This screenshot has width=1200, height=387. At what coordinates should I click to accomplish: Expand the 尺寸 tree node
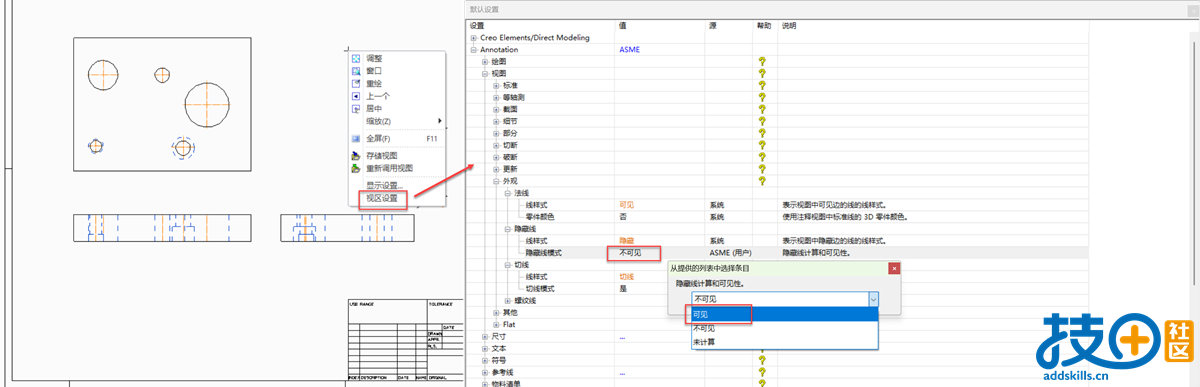pos(485,337)
